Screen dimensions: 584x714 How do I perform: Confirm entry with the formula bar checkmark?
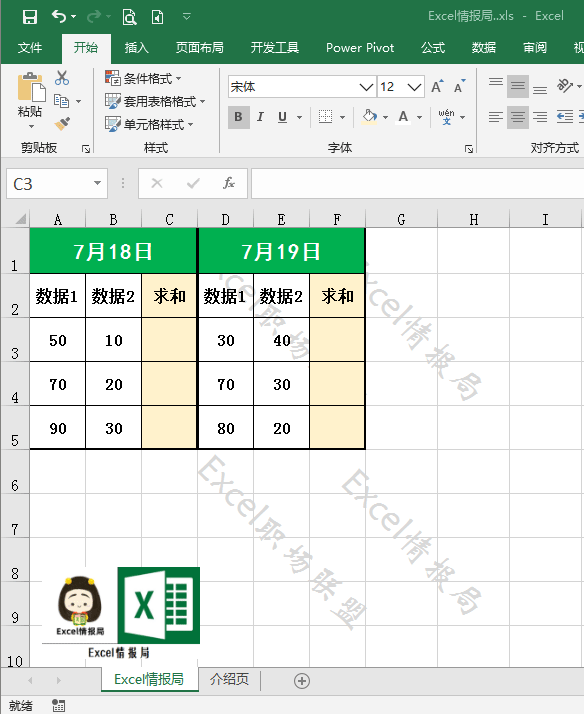[193, 183]
